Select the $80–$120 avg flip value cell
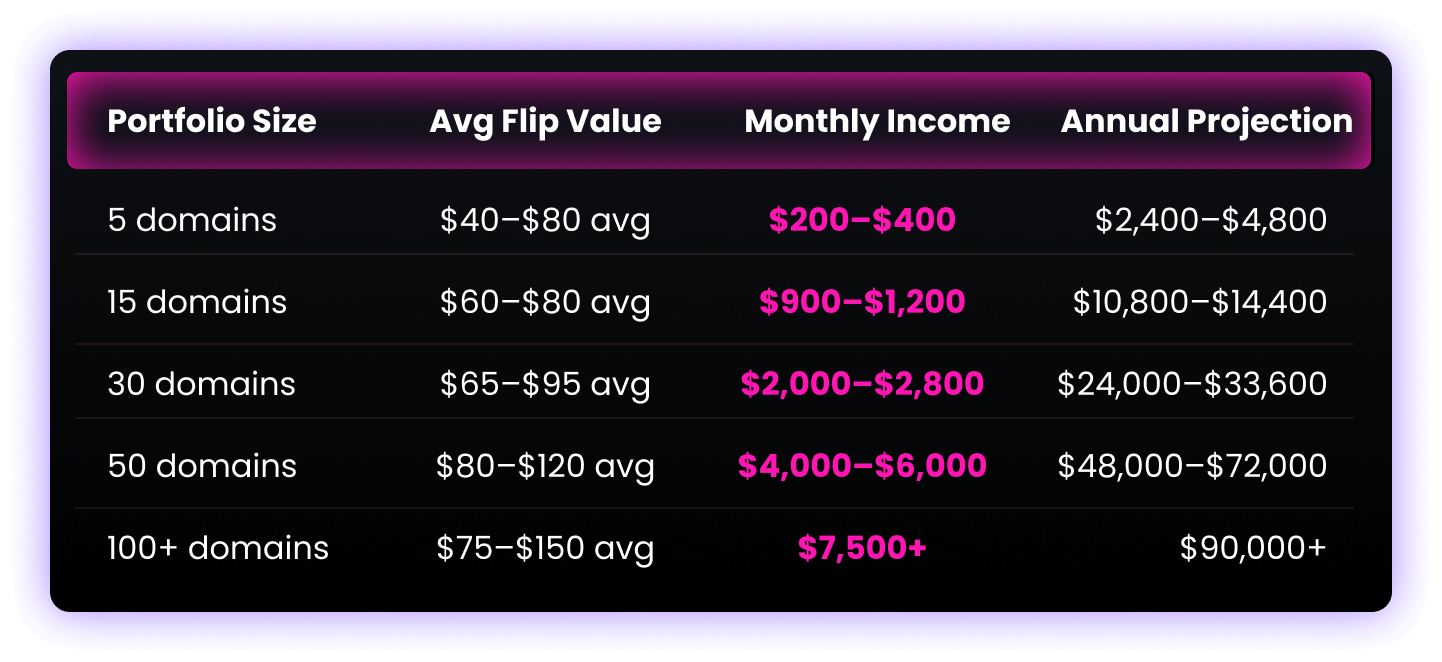 click(x=545, y=466)
